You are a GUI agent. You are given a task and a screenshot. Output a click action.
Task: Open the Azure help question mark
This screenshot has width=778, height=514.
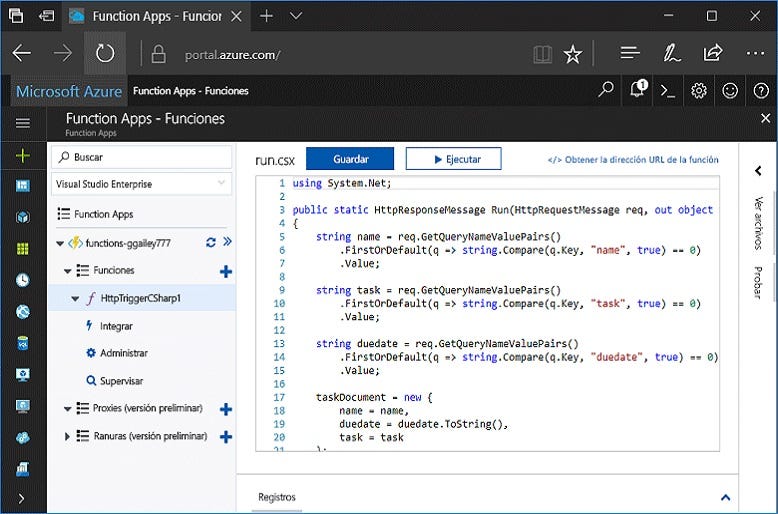[x=761, y=91]
